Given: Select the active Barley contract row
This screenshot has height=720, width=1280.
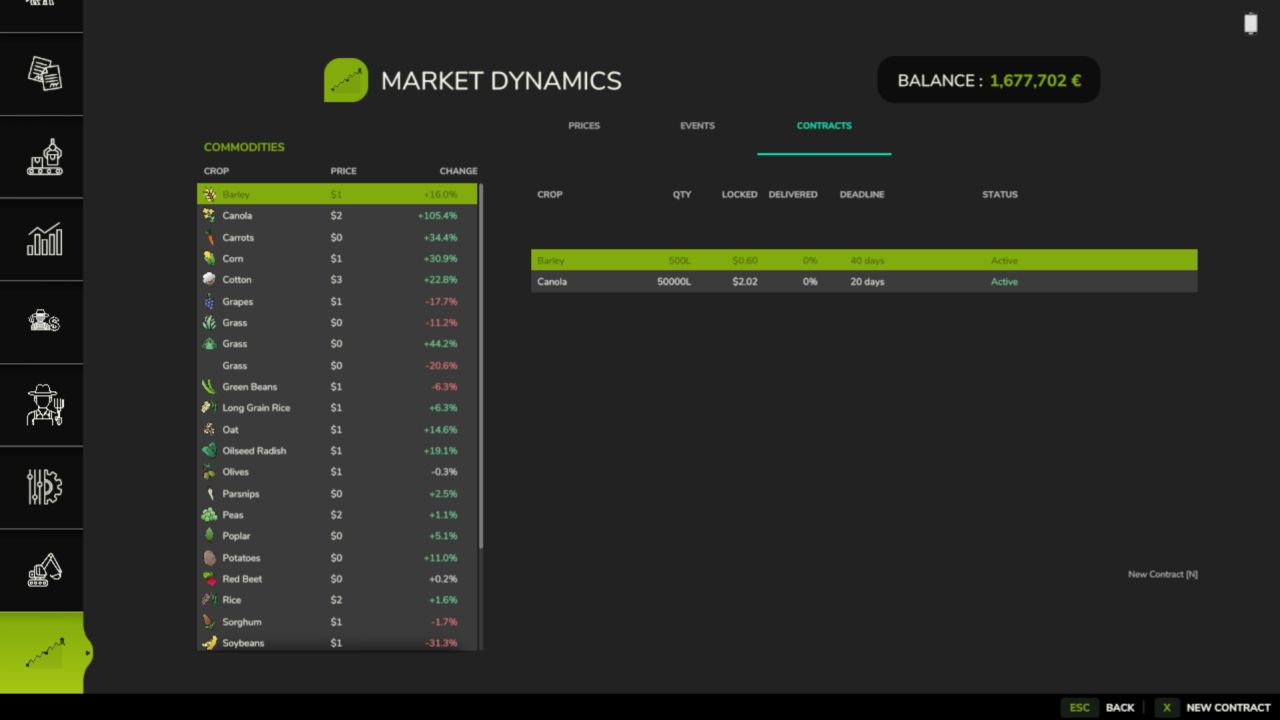Looking at the screenshot, I should point(863,260).
